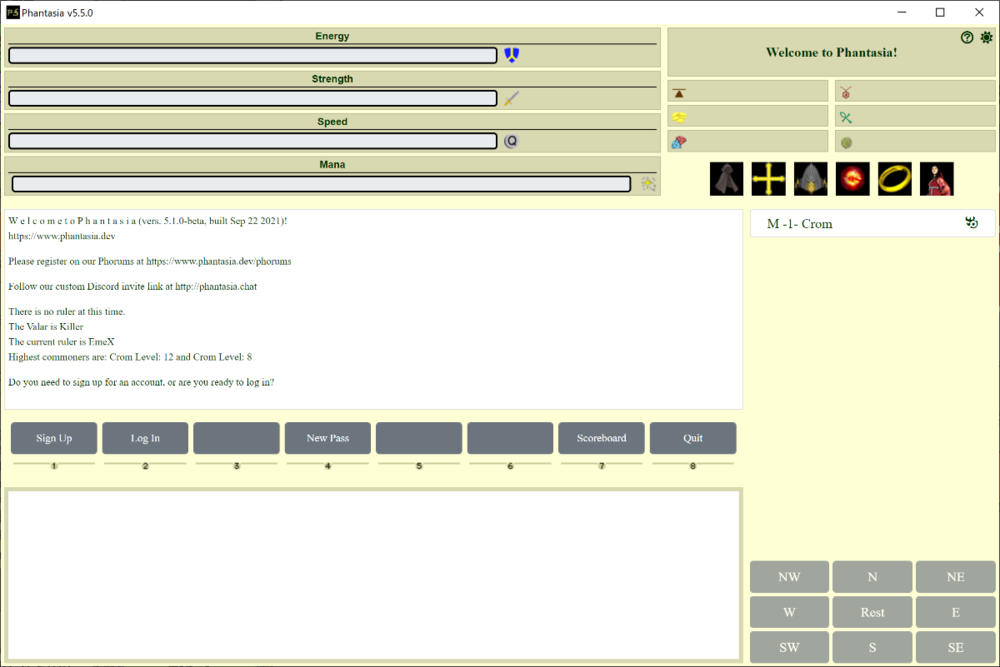Select the yellow cross blessing icon
Image resolution: width=1000 pixels, height=667 pixels.
(x=768, y=179)
